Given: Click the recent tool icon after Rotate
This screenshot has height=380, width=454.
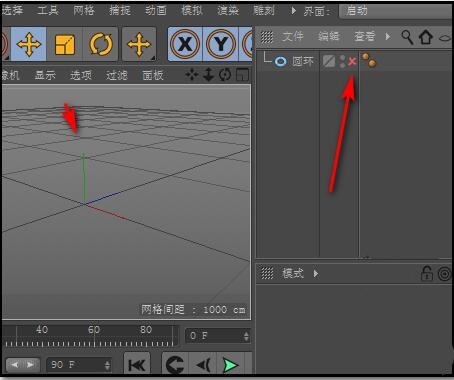Looking at the screenshot, I should coord(139,44).
